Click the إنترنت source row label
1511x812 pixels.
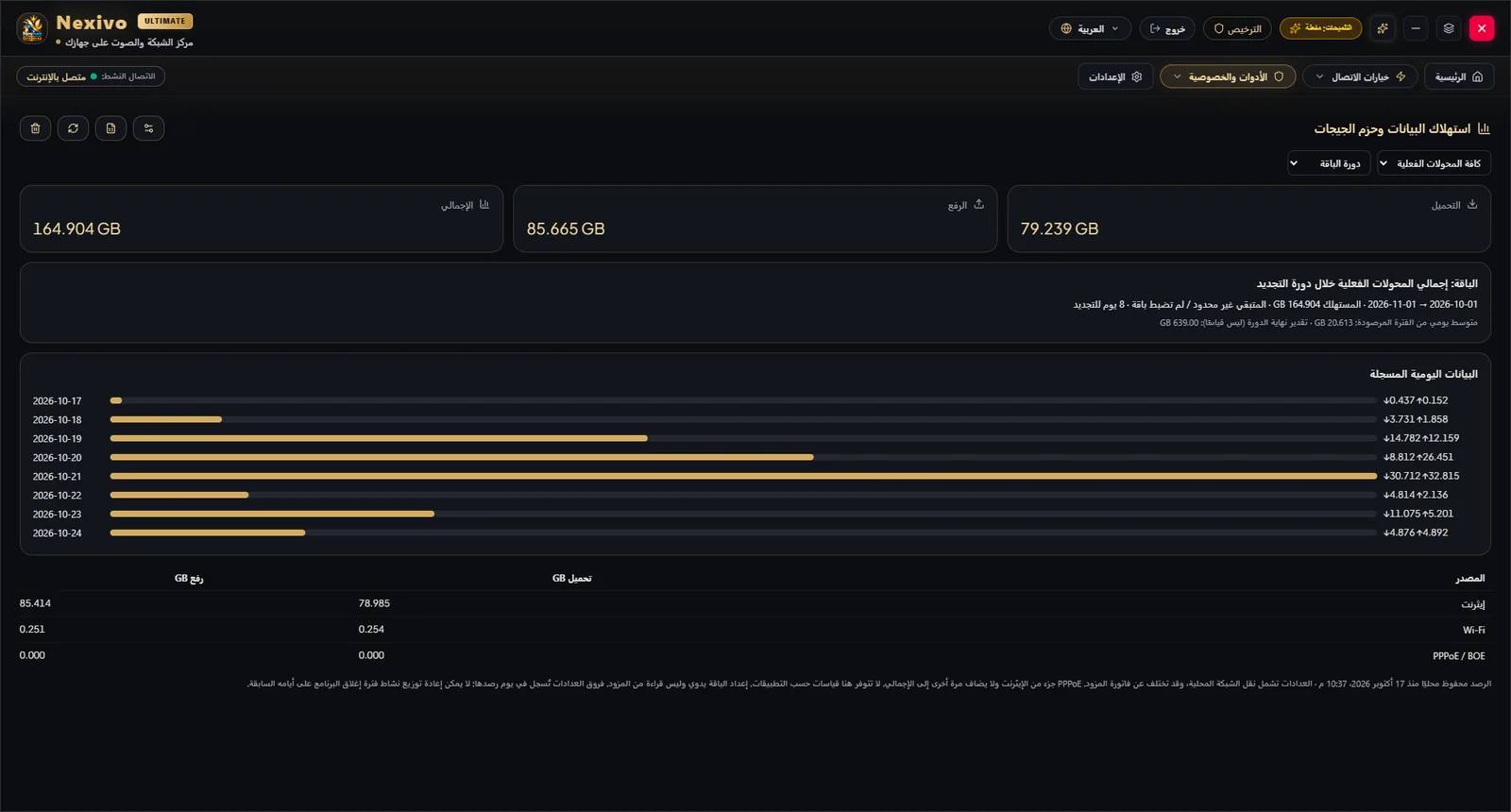pyautogui.click(x=1473, y=604)
